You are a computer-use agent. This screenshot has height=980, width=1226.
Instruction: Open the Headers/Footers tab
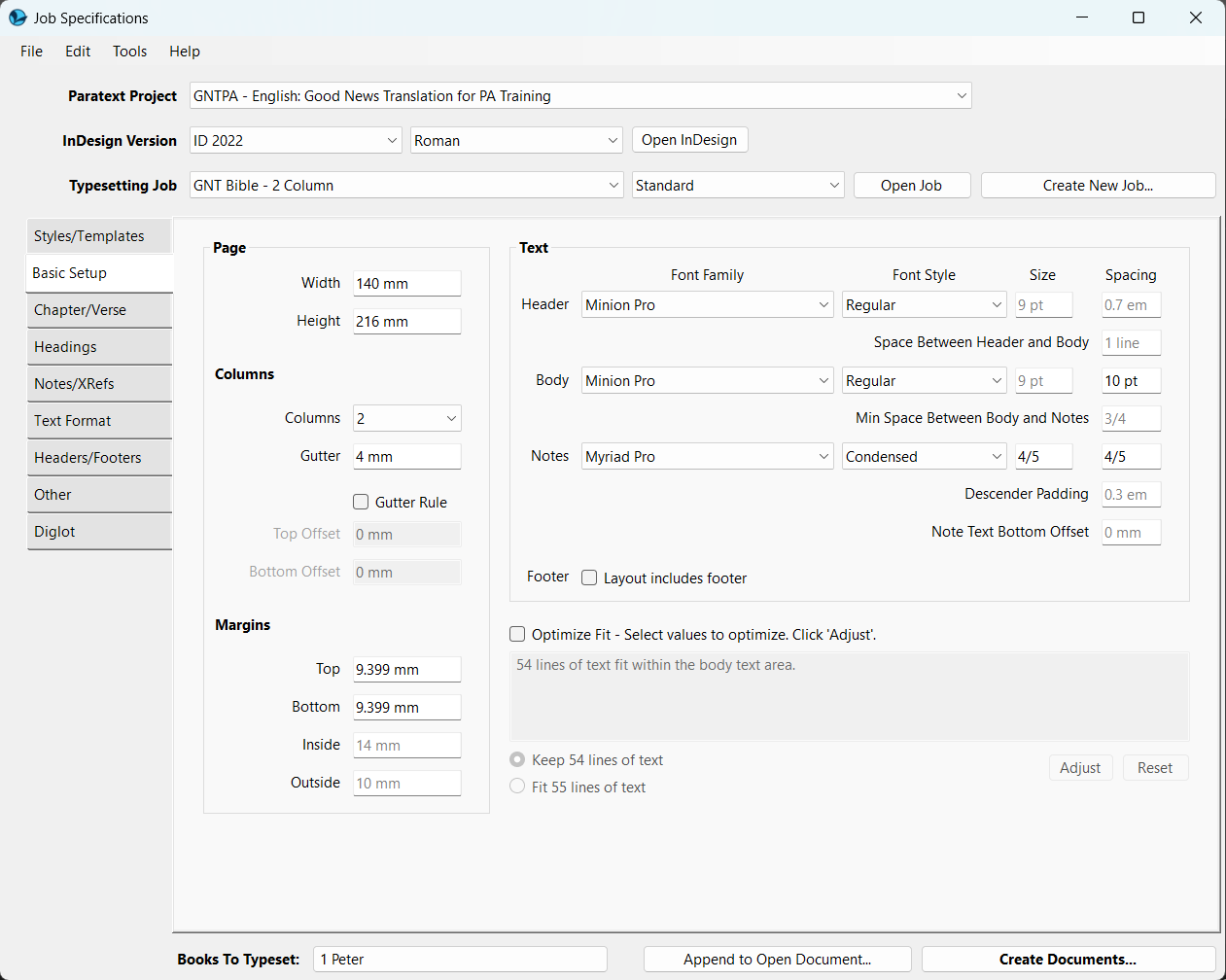click(99, 458)
